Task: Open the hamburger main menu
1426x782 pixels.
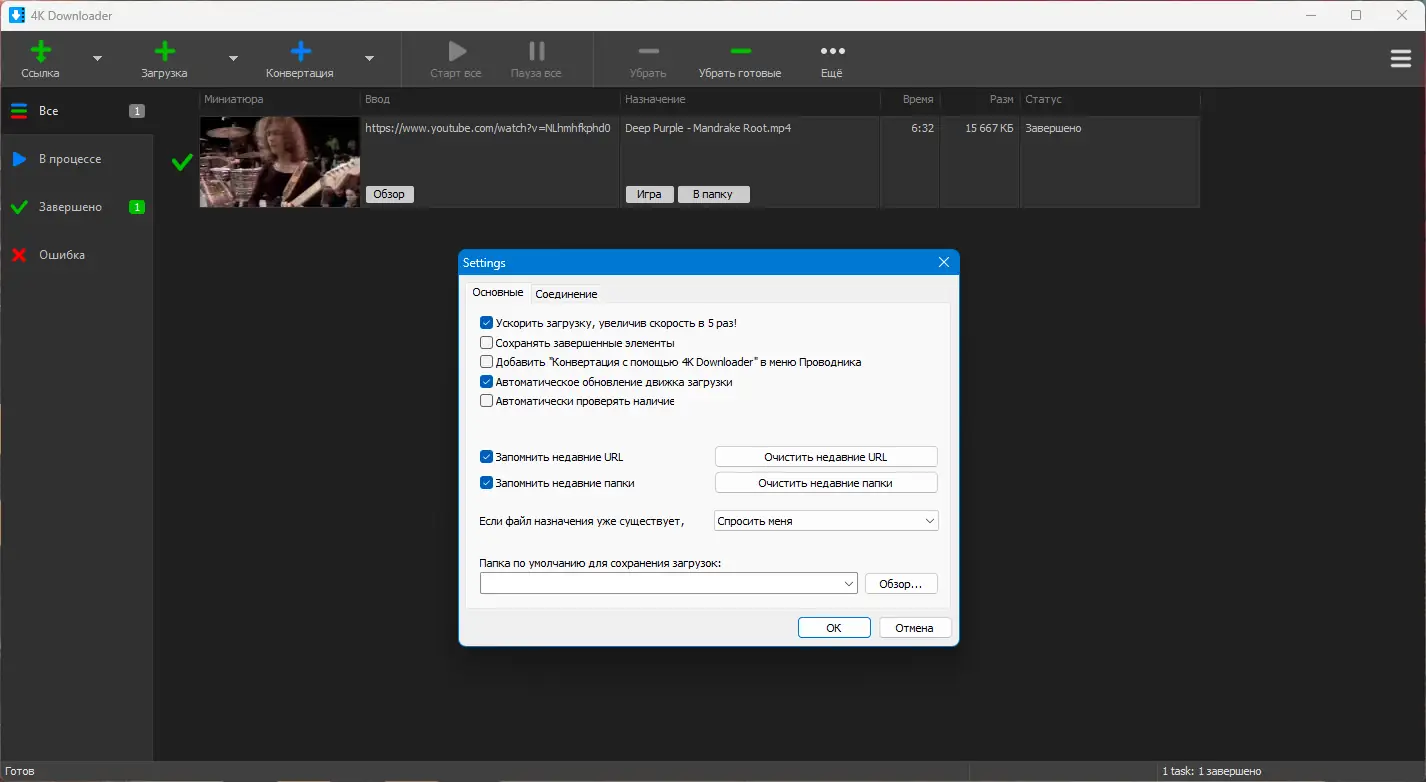Action: (x=1401, y=59)
